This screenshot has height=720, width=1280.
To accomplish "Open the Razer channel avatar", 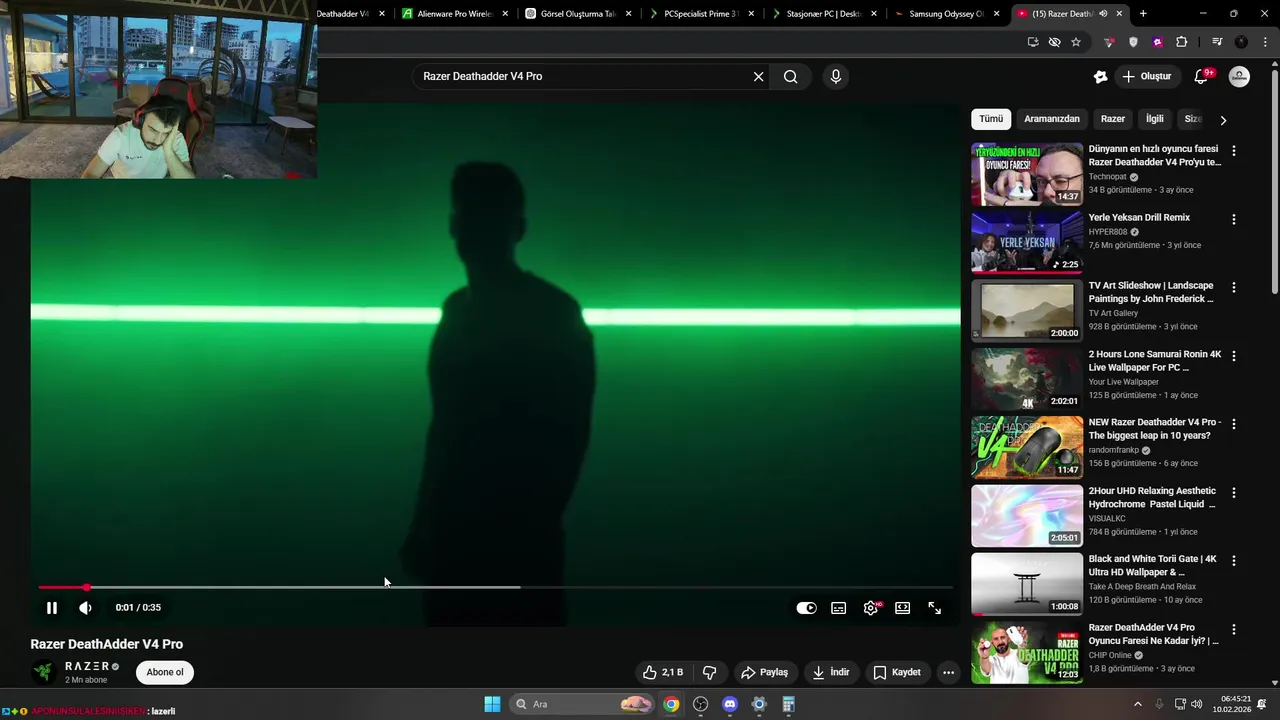I will click(43, 672).
